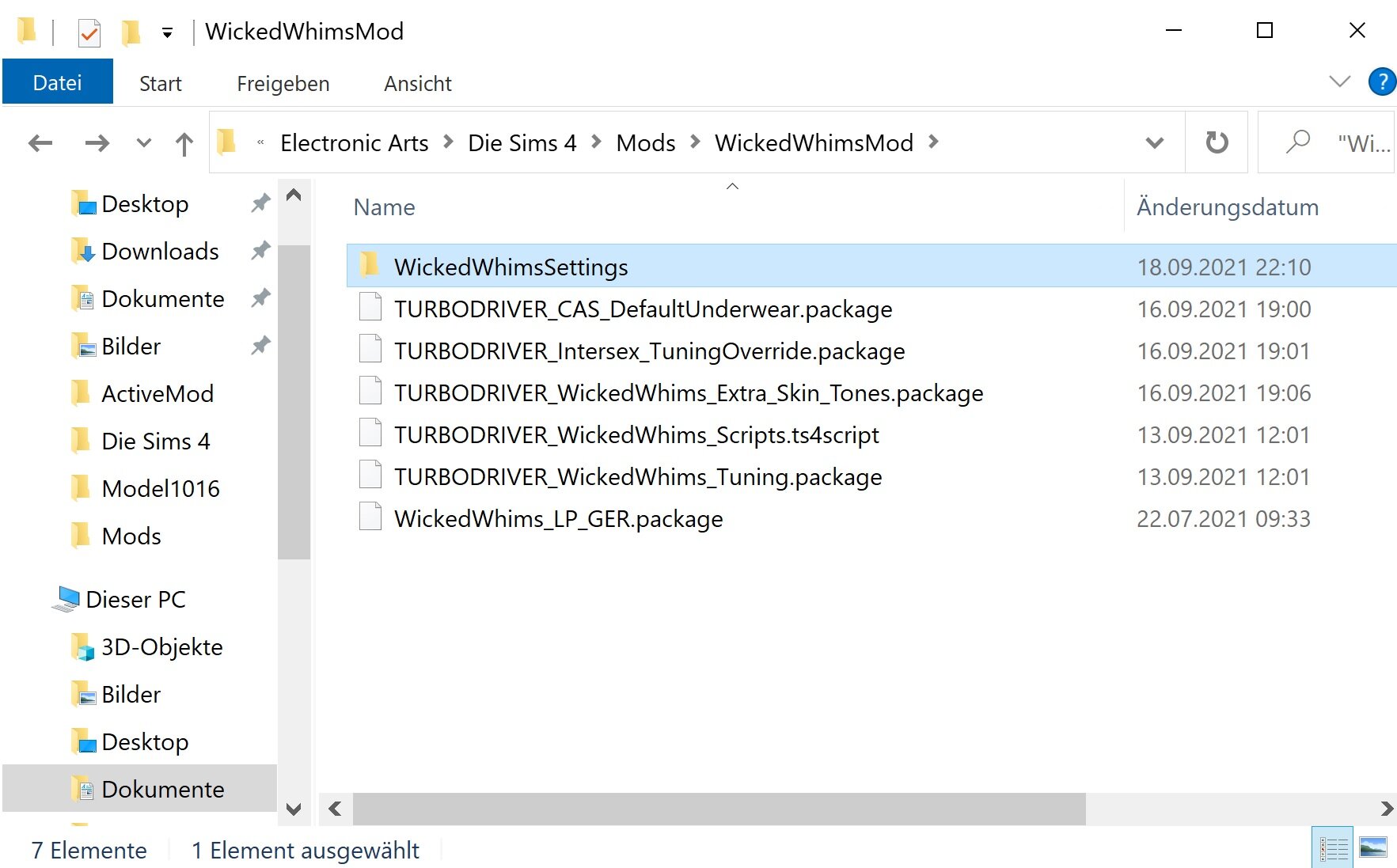
Task: Navigate up one folder level
Action: 184,143
